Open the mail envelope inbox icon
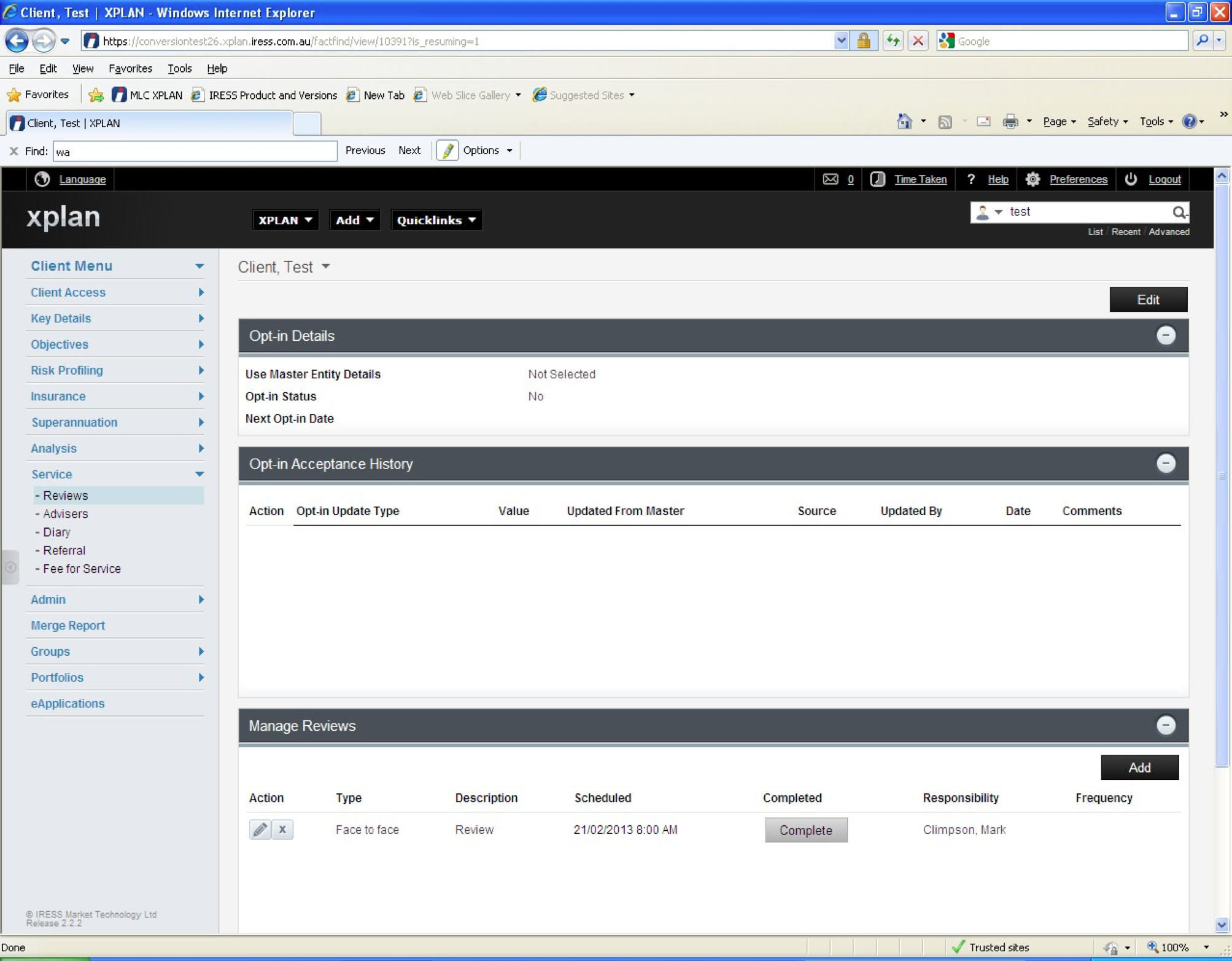Screen dimensions: 1232x961 [x=830, y=179]
